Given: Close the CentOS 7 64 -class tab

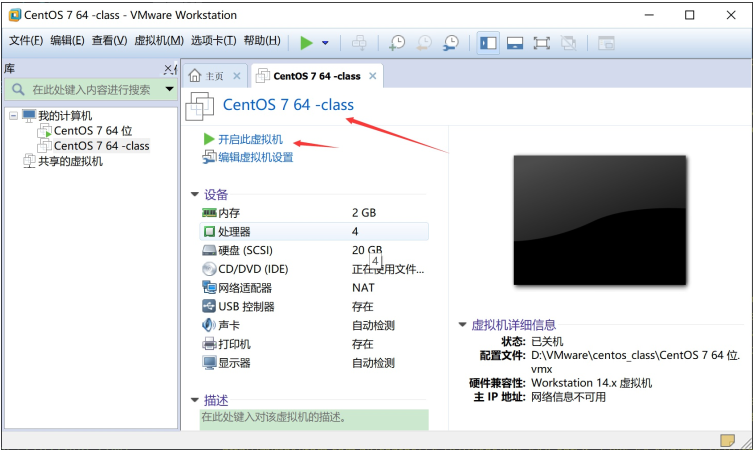Looking at the screenshot, I should (373, 76).
